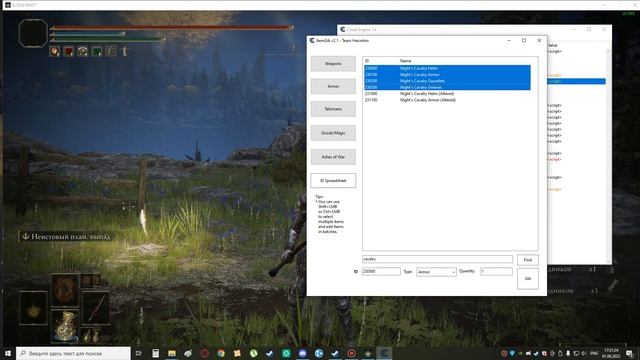Click the ID column header

(x=367, y=61)
